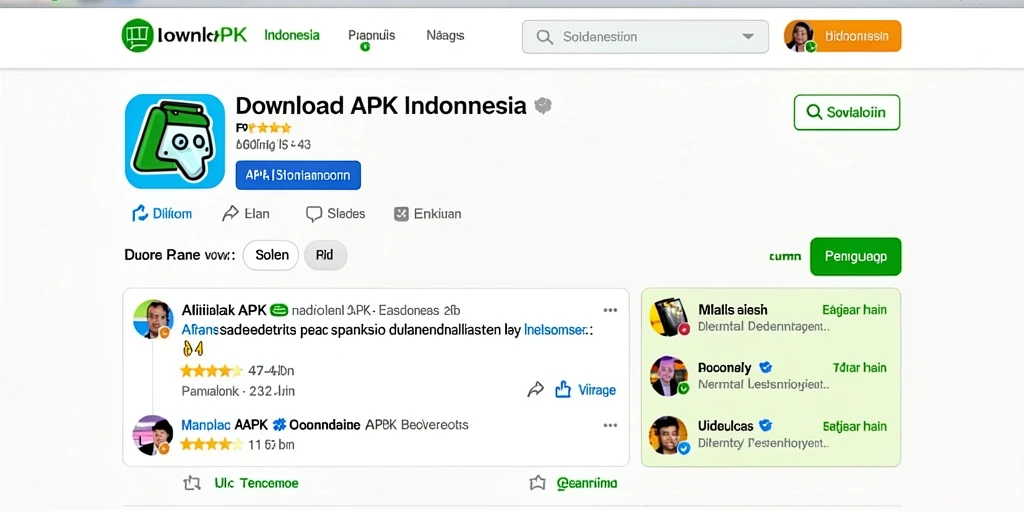Image resolution: width=1024 pixels, height=512 pixels.
Task: Click the Uideulcas name text
Action: [725, 426]
